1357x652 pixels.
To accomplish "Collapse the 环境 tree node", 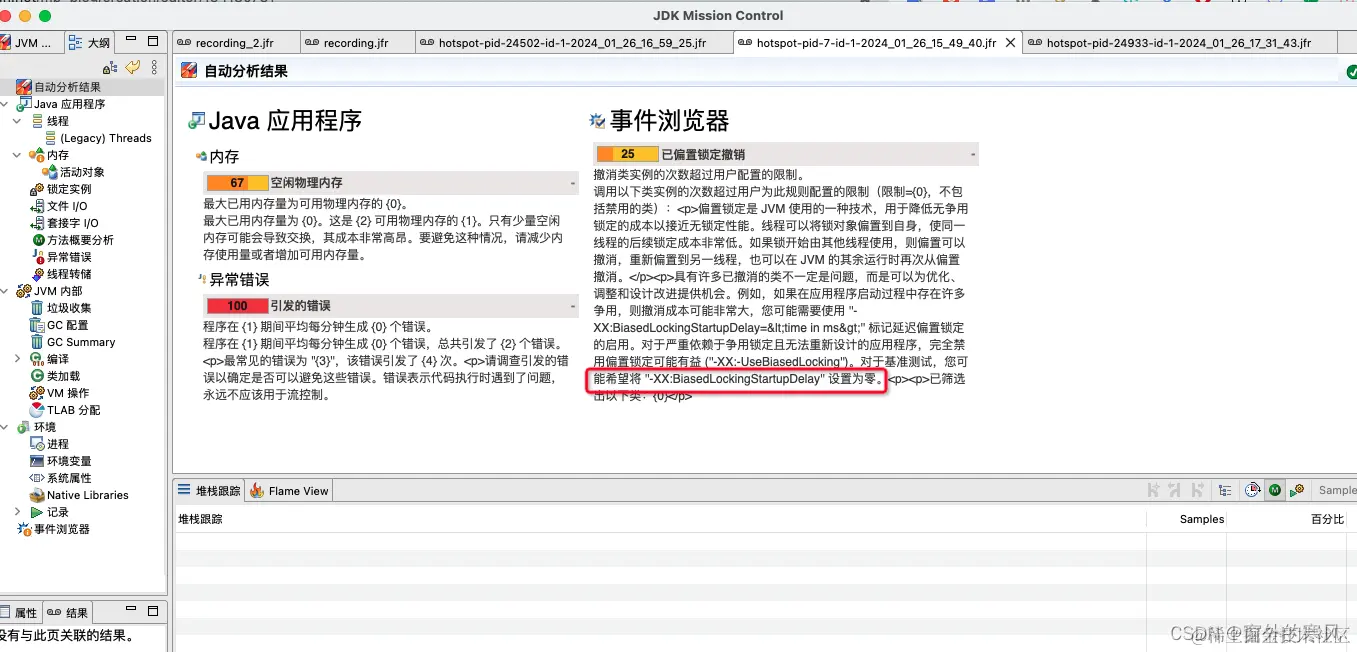I will [5, 427].
